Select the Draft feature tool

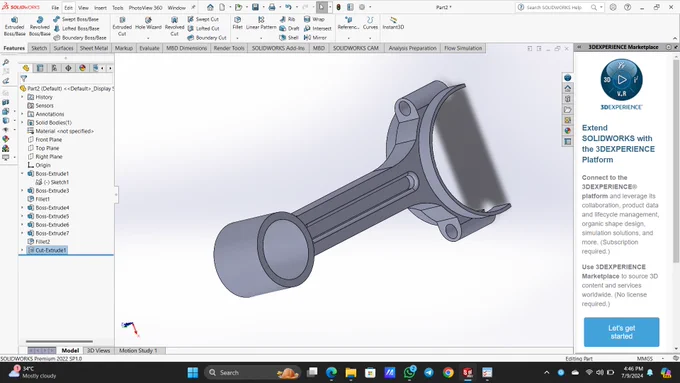[x=289, y=28]
